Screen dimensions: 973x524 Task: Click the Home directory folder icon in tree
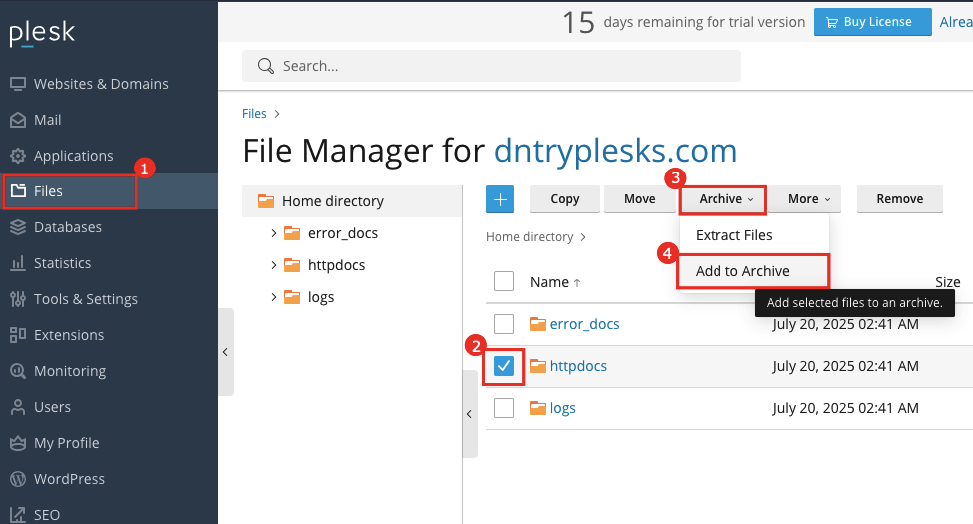[266, 201]
